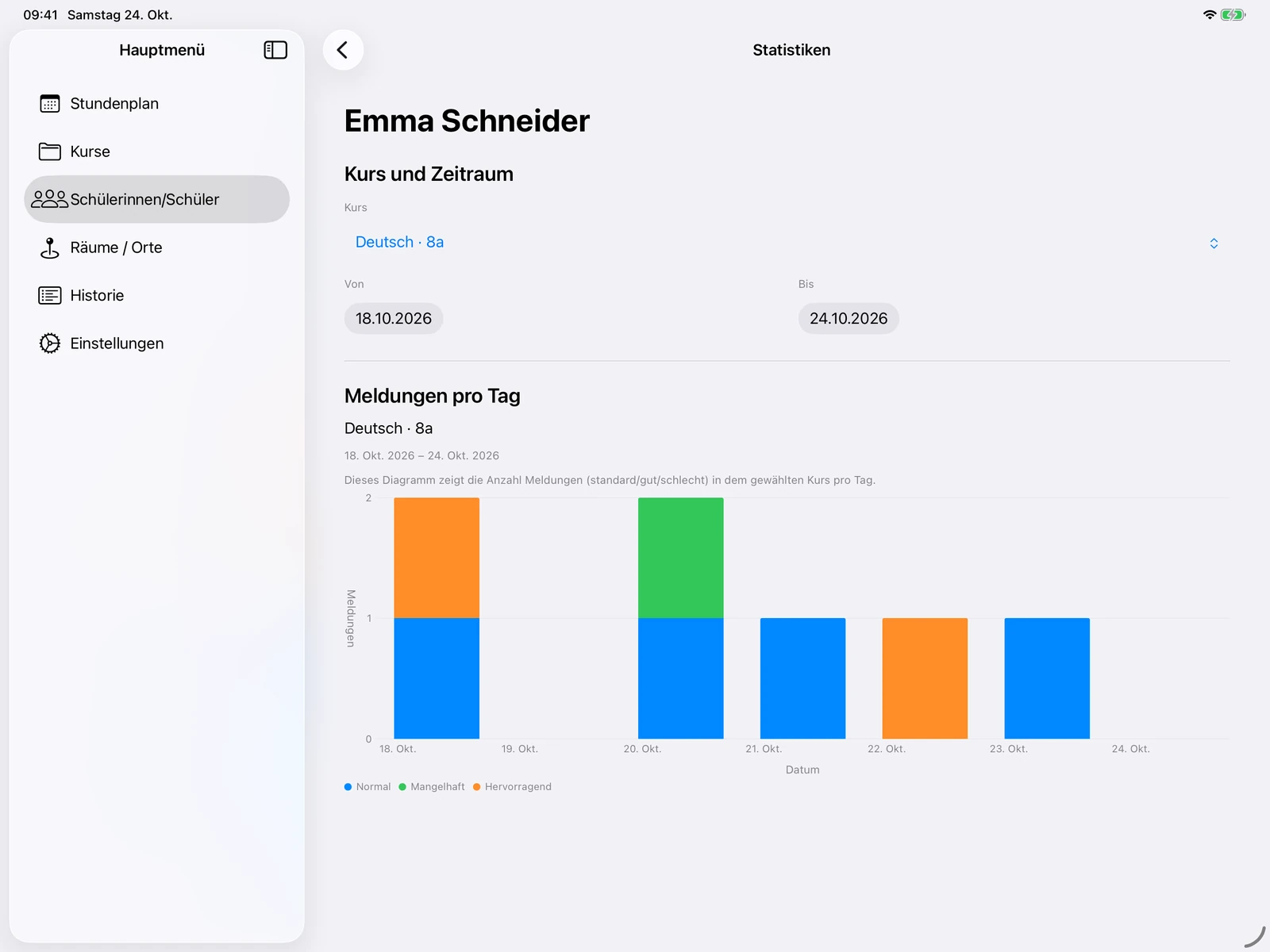Viewport: 1270px width, 952px height.
Task: Click the orange Hervorragend legend dot
Action: tap(477, 787)
